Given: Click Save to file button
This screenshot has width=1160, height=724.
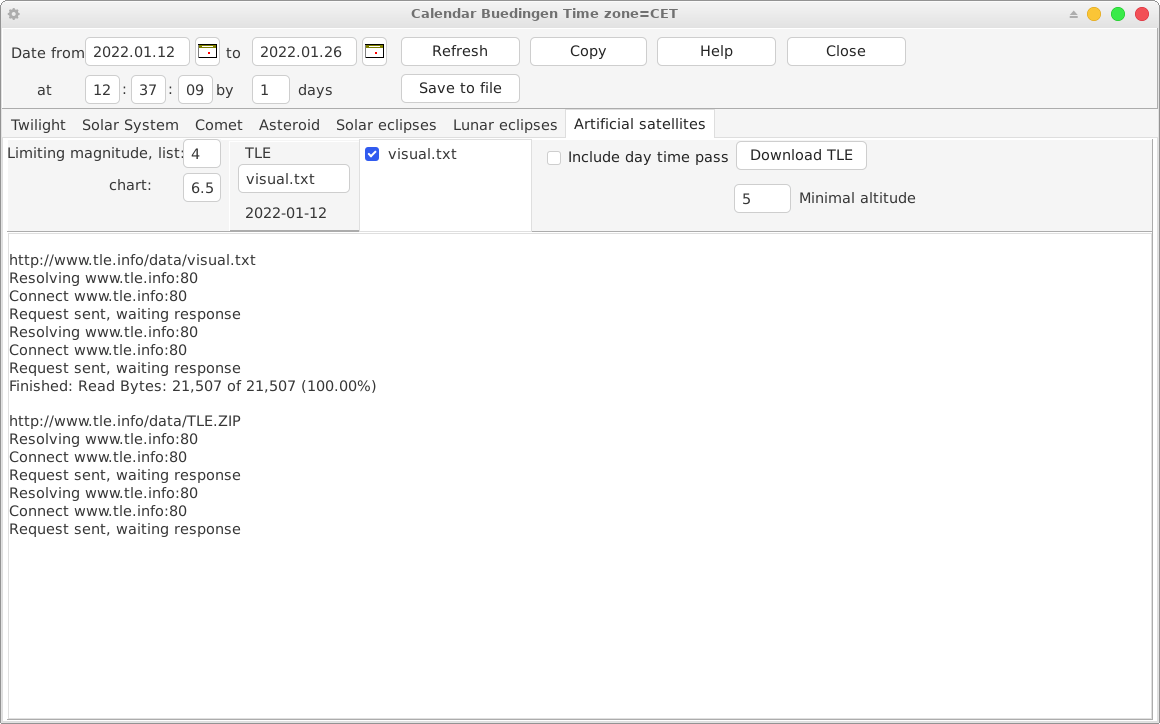Looking at the screenshot, I should (460, 88).
